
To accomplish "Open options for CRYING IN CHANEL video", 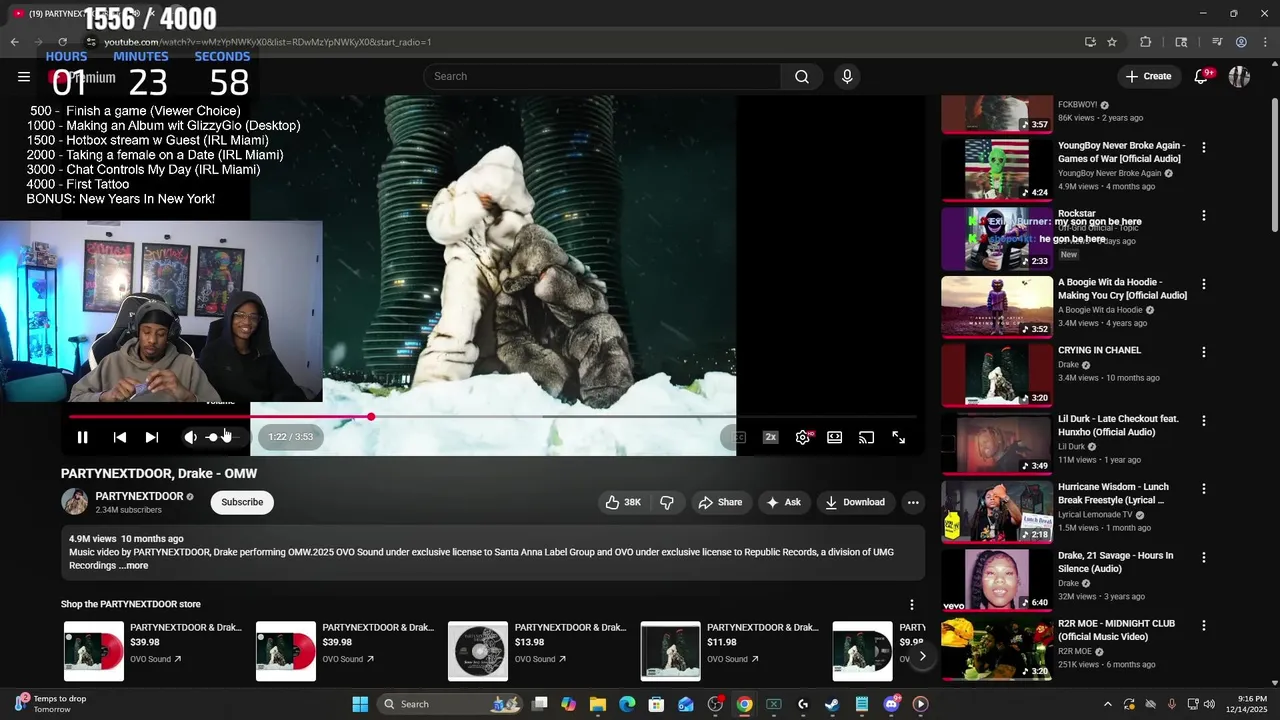I will tap(1204, 352).
